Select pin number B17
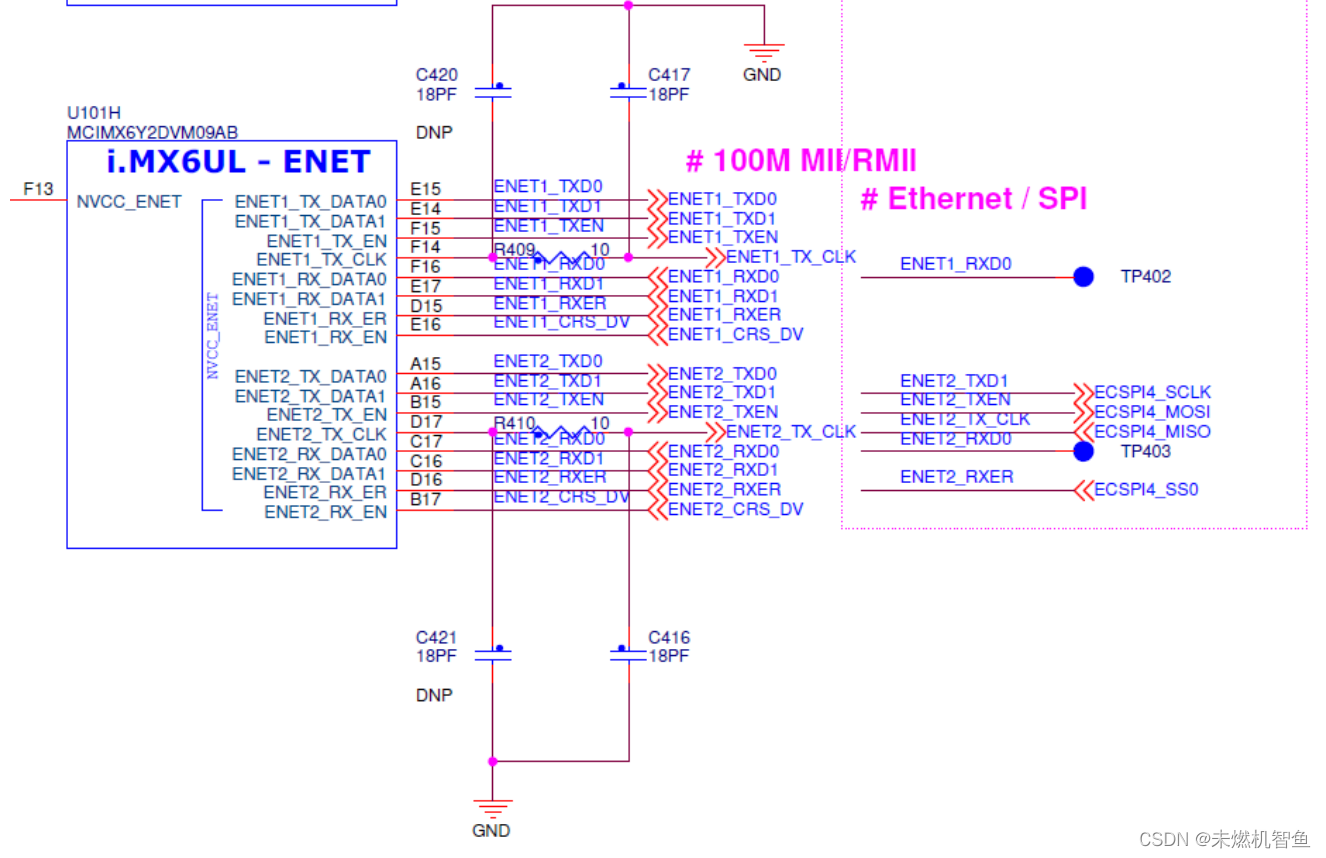The height and width of the screenshot is (858, 1326). (x=426, y=499)
